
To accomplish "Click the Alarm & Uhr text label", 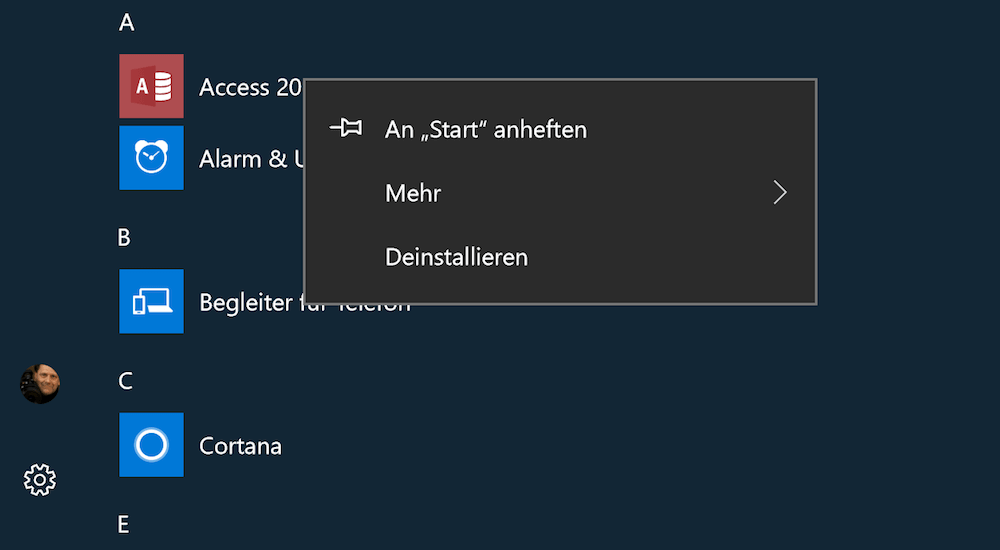I will click(x=251, y=159).
